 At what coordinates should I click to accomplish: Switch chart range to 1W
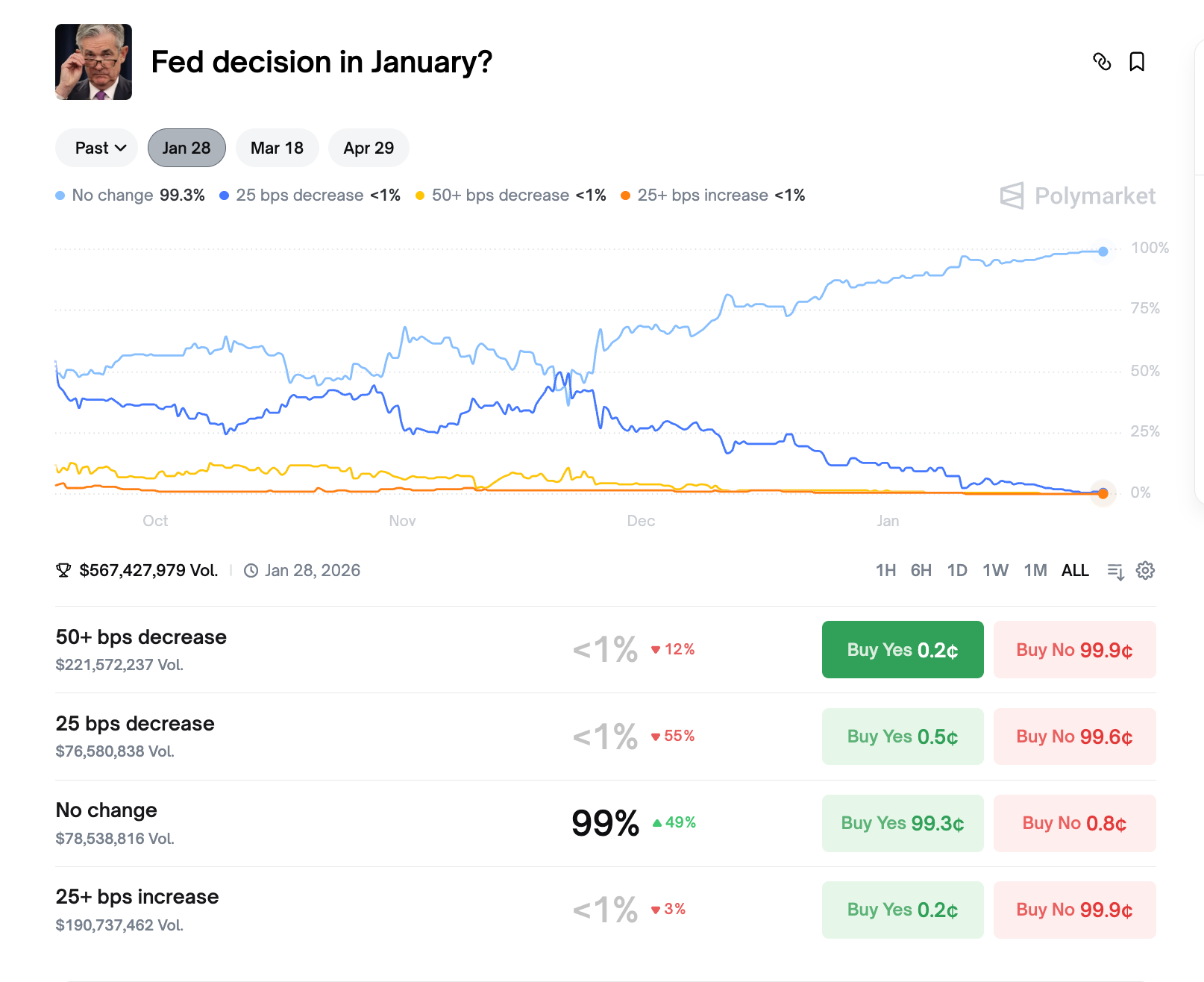(x=995, y=571)
